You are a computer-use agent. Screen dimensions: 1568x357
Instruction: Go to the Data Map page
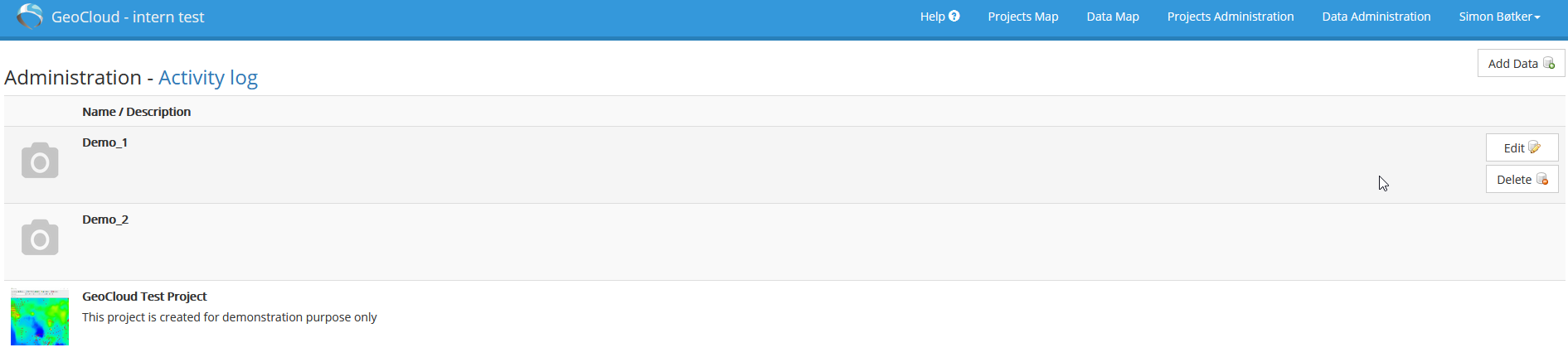pyautogui.click(x=1113, y=17)
